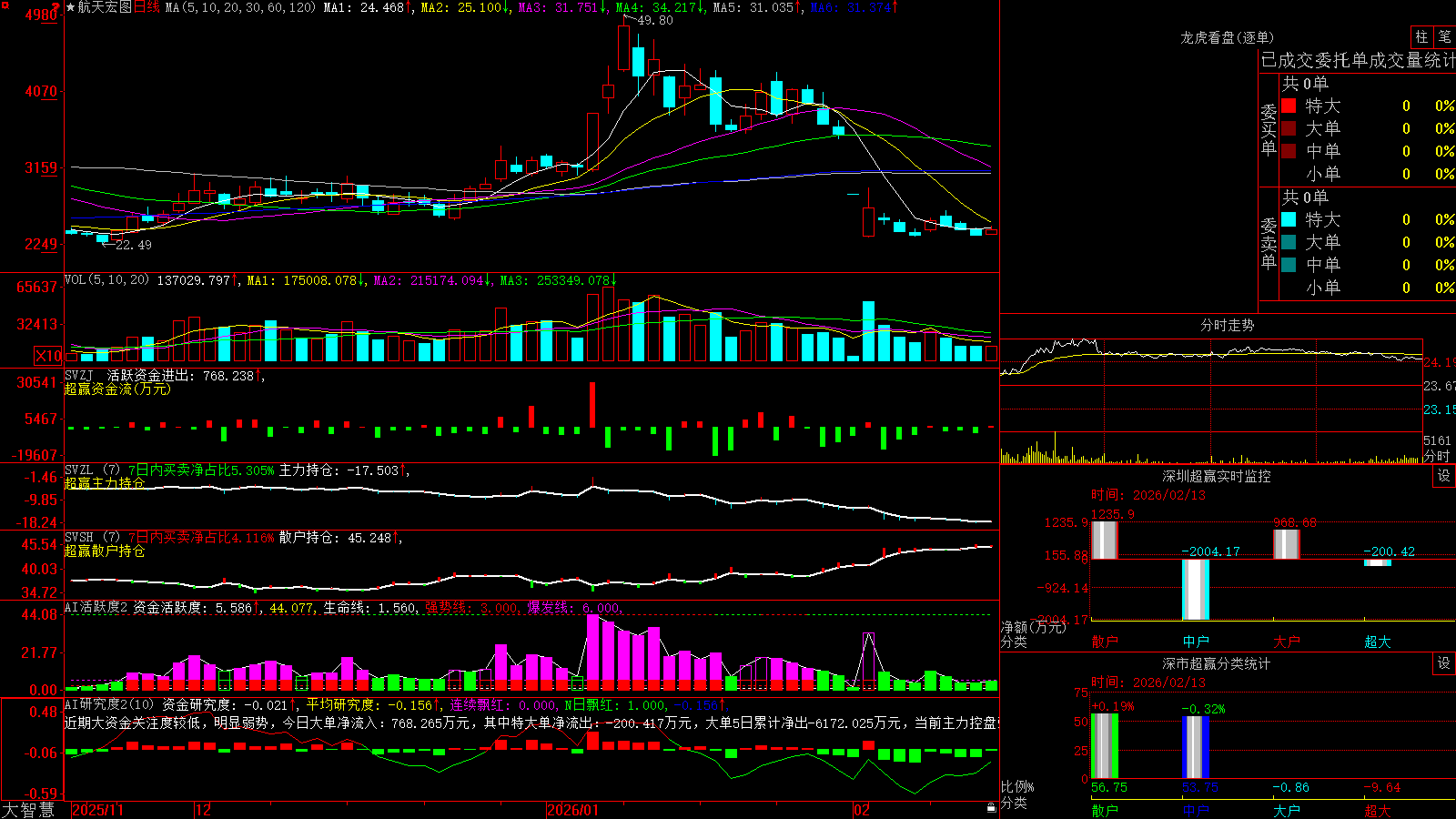The height and width of the screenshot is (819, 1456).
Task: Open the 日线 period selector
Action: 147,7
